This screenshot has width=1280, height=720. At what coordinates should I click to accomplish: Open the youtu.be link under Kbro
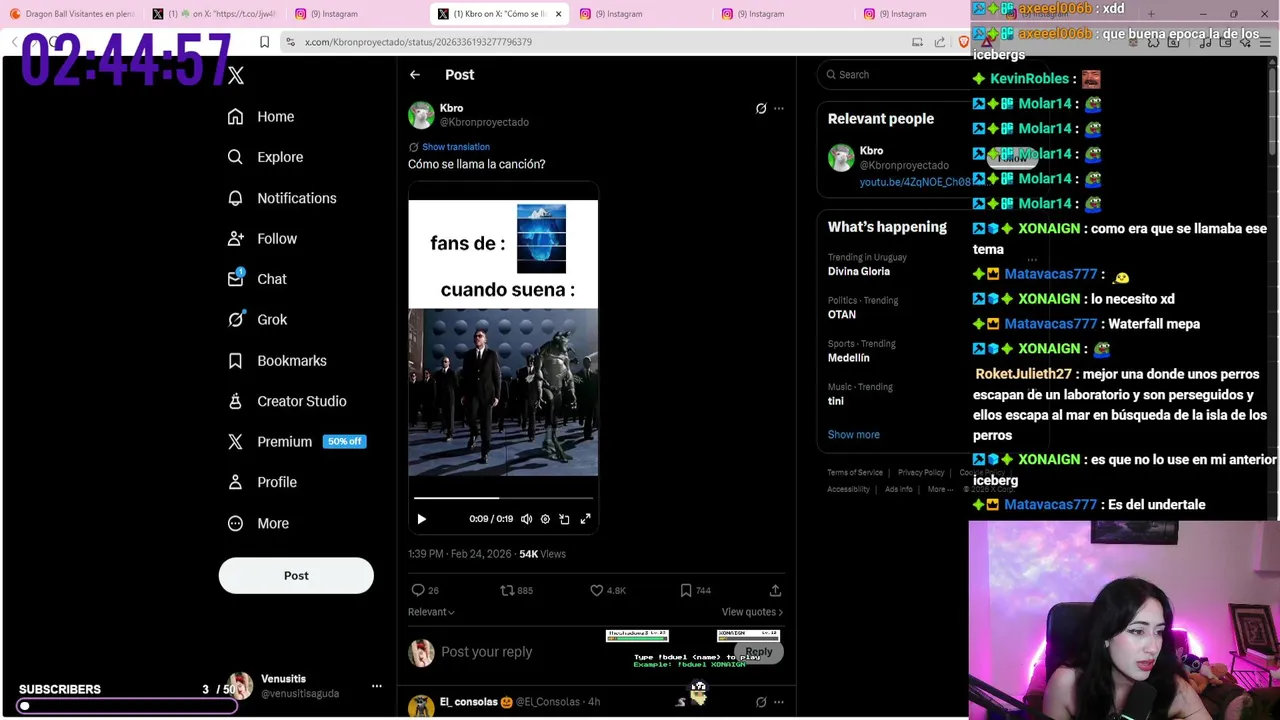914,183
